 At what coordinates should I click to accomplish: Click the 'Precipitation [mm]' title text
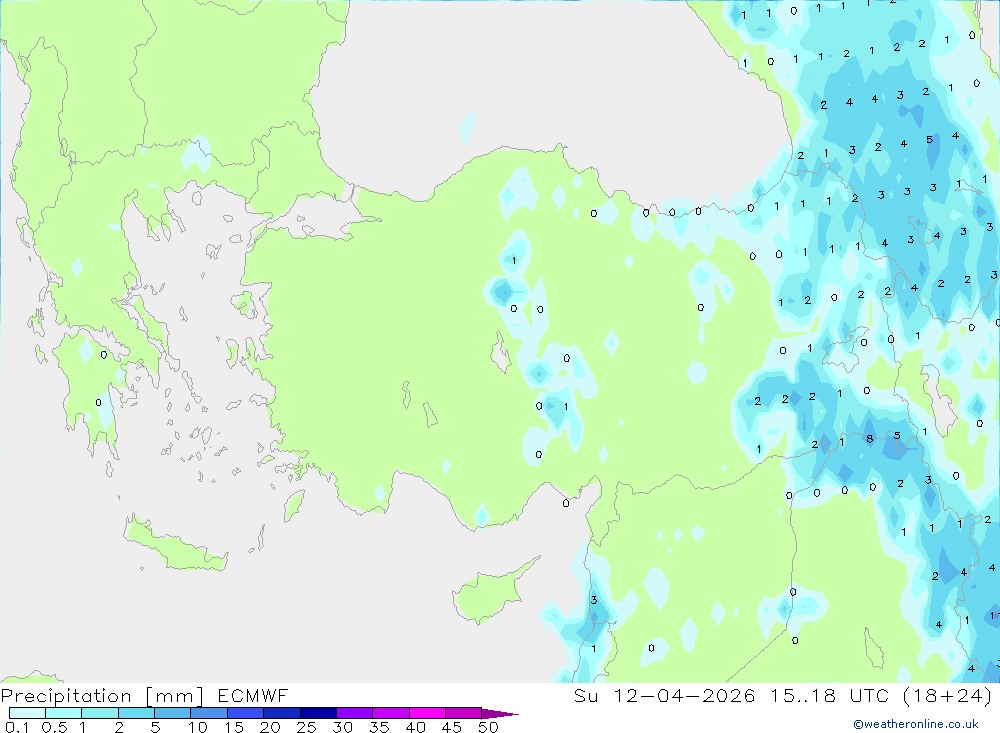[x=102, y=696]
